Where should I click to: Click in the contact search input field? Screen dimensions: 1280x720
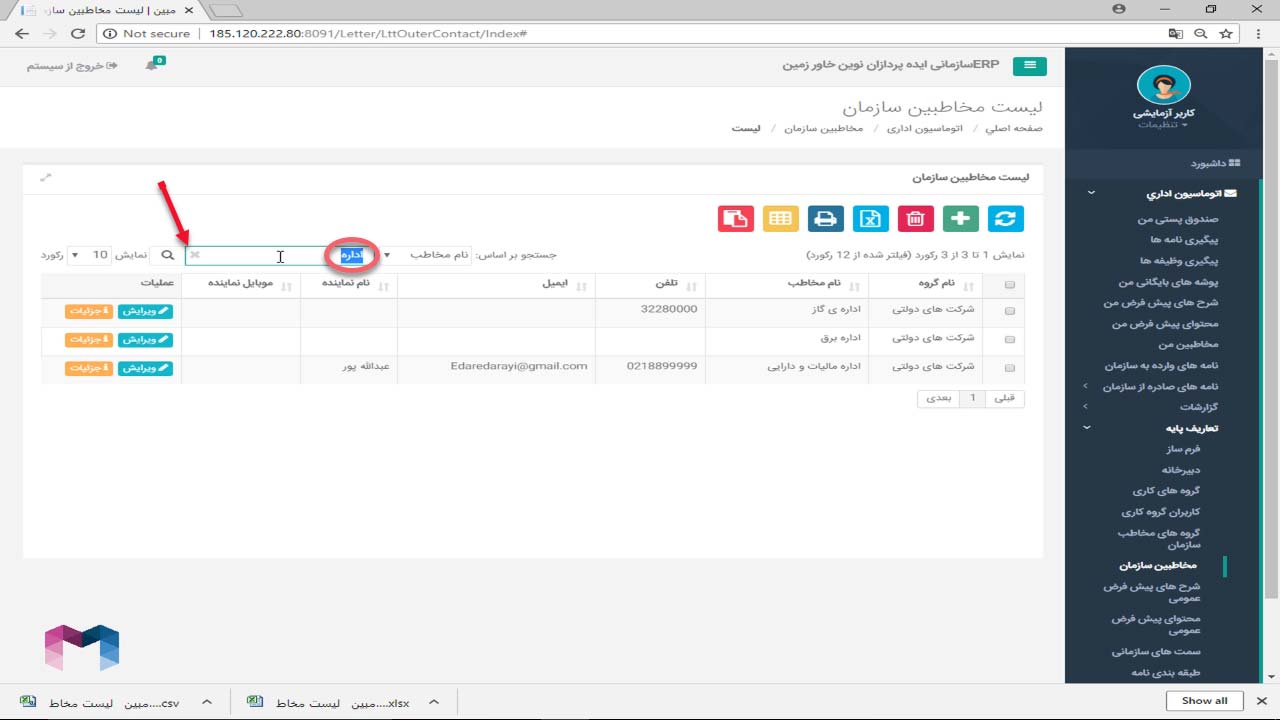280,255
